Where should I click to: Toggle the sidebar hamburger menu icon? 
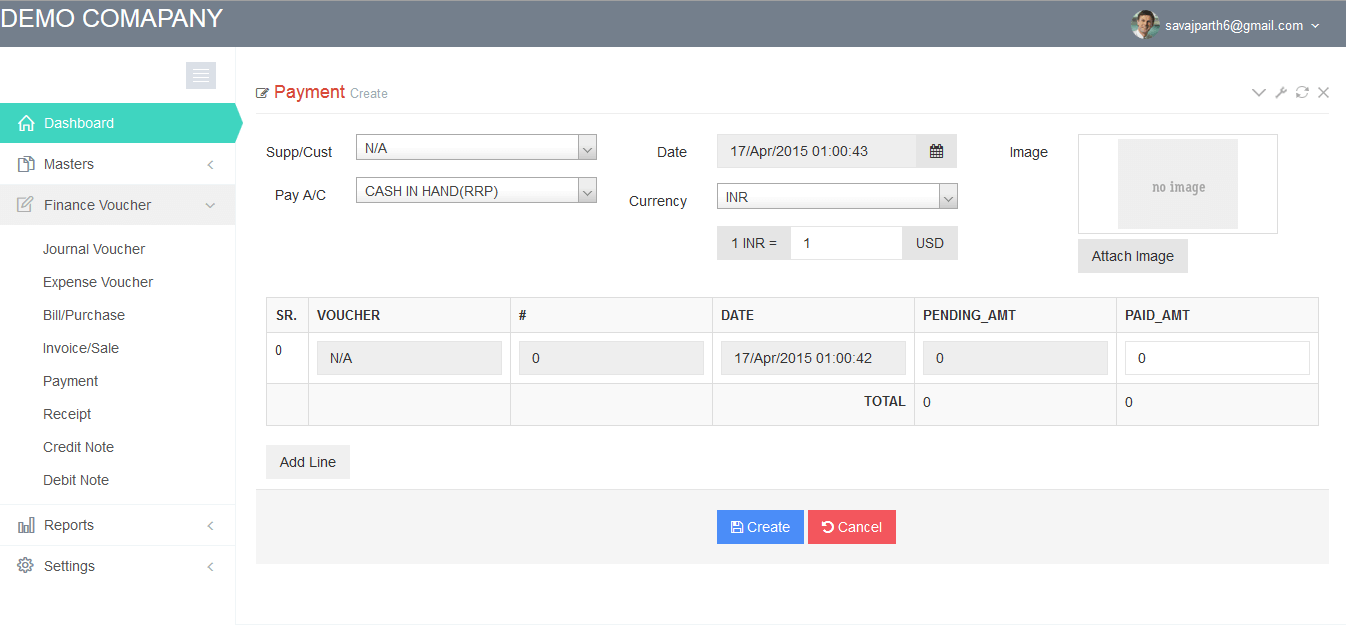click(201, 75)
